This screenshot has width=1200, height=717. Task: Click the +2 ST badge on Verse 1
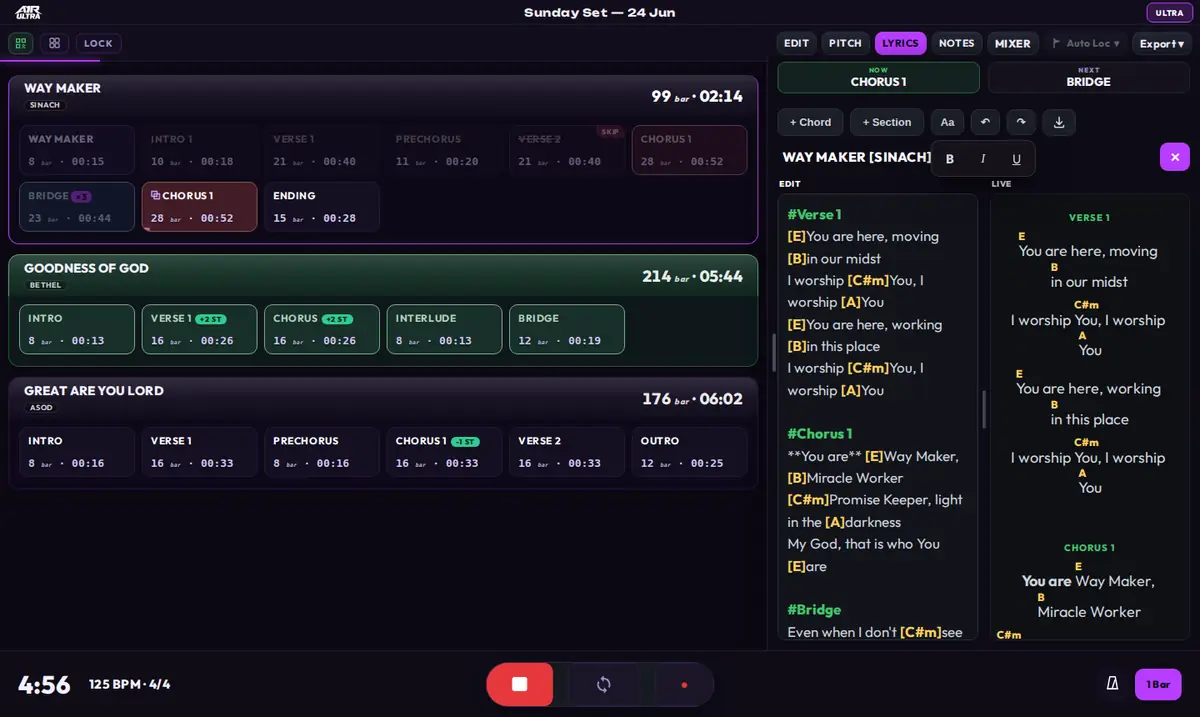pyautogui.click(x=211, y=319)
